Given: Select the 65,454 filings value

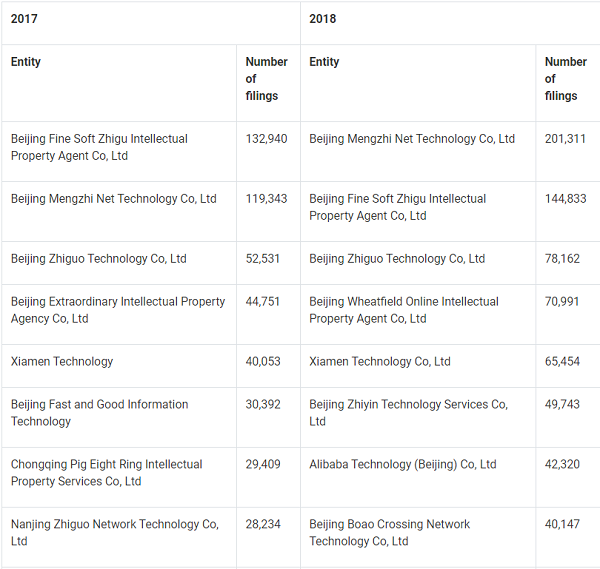Looking at the screenshot, I should [562, 362].
